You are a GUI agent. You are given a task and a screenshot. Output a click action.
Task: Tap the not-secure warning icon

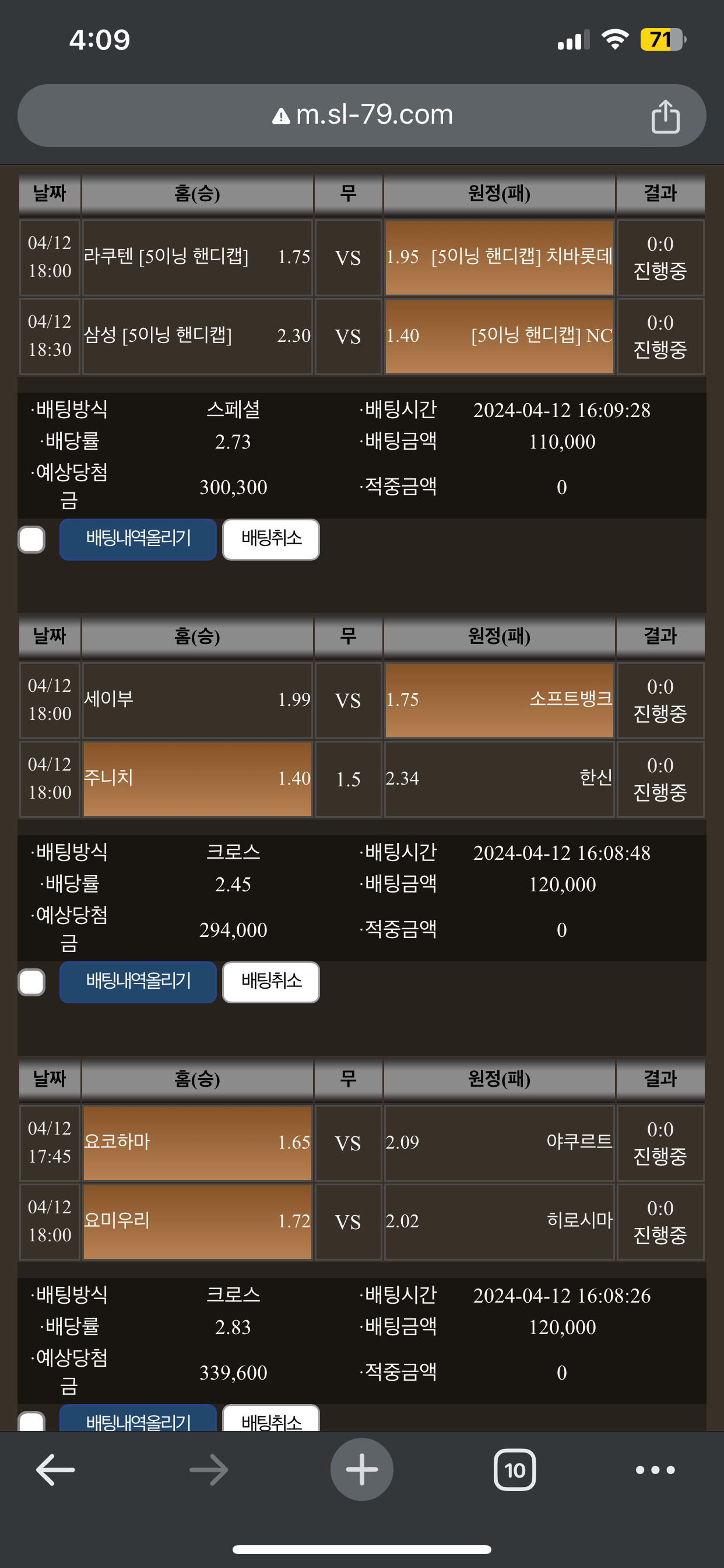[x=280, y=116]
